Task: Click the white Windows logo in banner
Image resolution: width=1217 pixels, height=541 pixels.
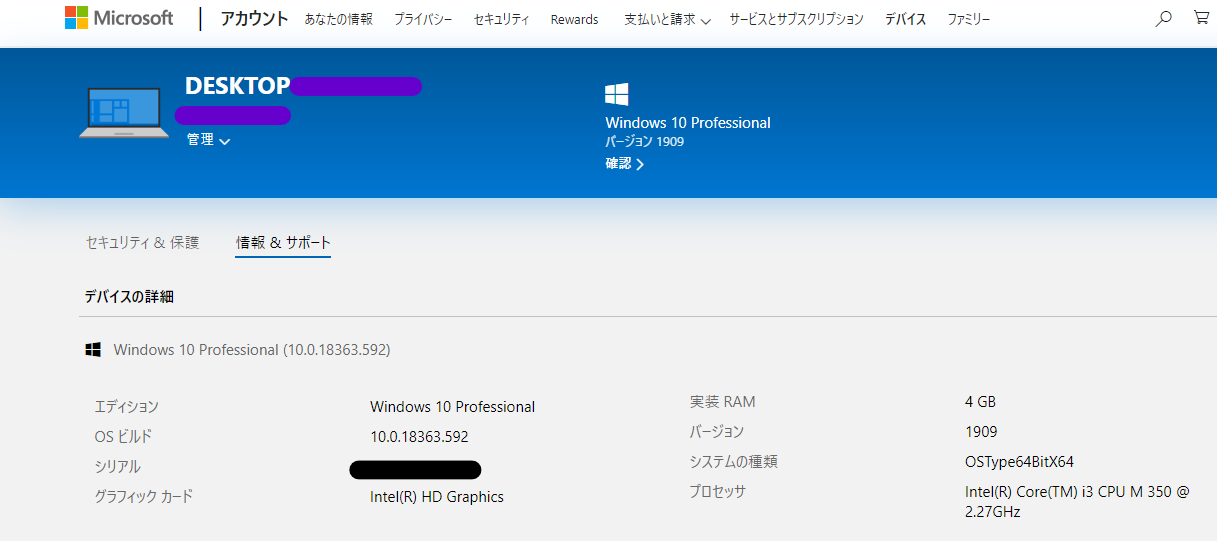Action: pos(616,95)
